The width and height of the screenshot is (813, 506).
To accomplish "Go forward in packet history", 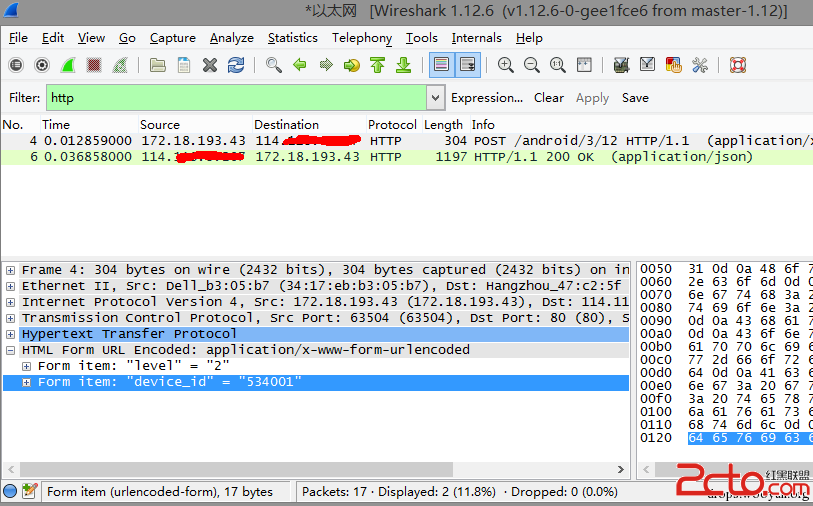I will 326,65.
